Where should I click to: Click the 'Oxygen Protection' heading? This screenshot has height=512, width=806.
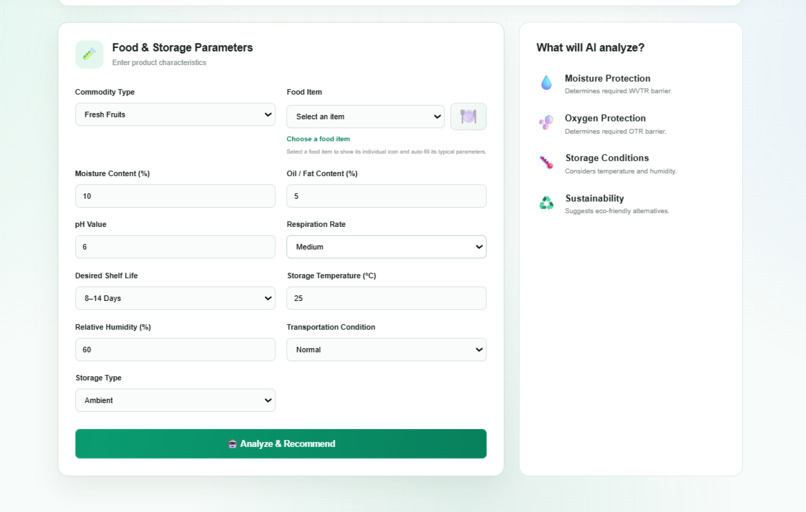(x=605, y=118)
